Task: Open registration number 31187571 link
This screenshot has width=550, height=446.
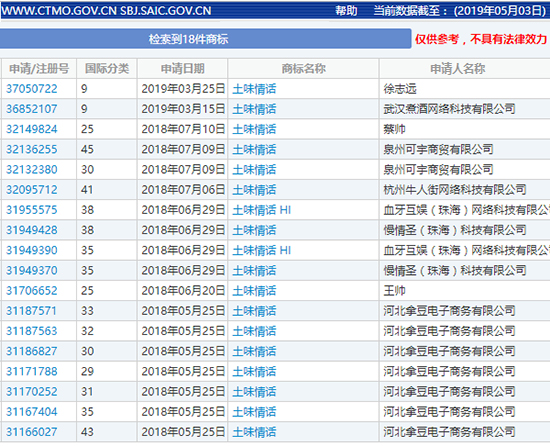Action: pyautogui.click(x=32, y=311)
